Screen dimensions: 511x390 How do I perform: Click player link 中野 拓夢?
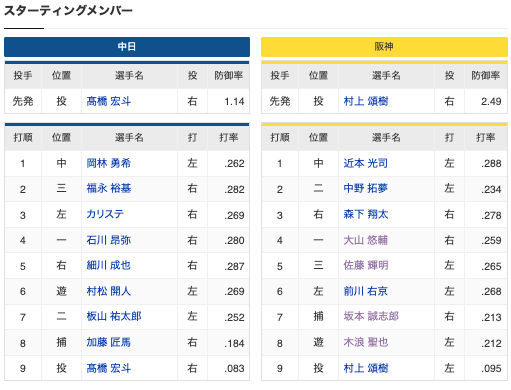tap(366, 189)
